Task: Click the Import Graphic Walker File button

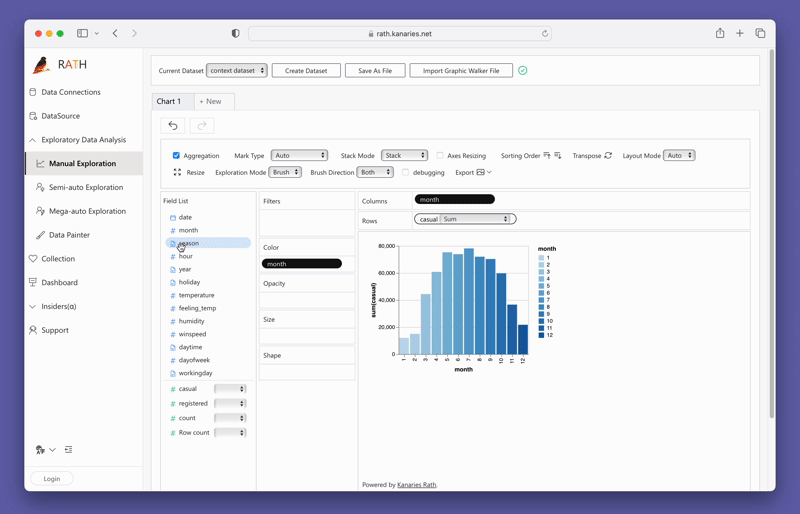Action: point(460,71)
